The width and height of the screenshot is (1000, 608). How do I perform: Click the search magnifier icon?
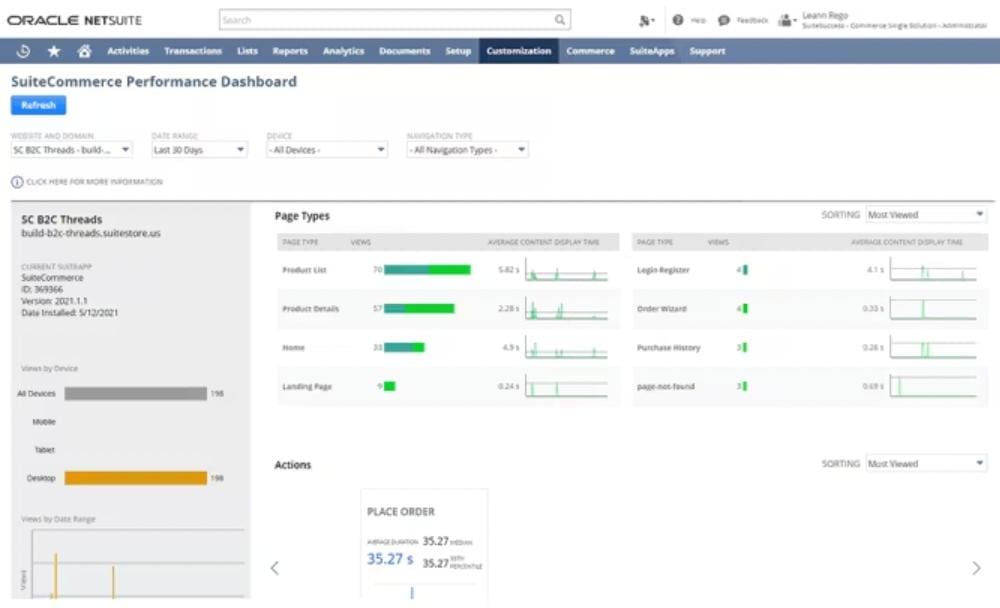(x=559, y=20)
